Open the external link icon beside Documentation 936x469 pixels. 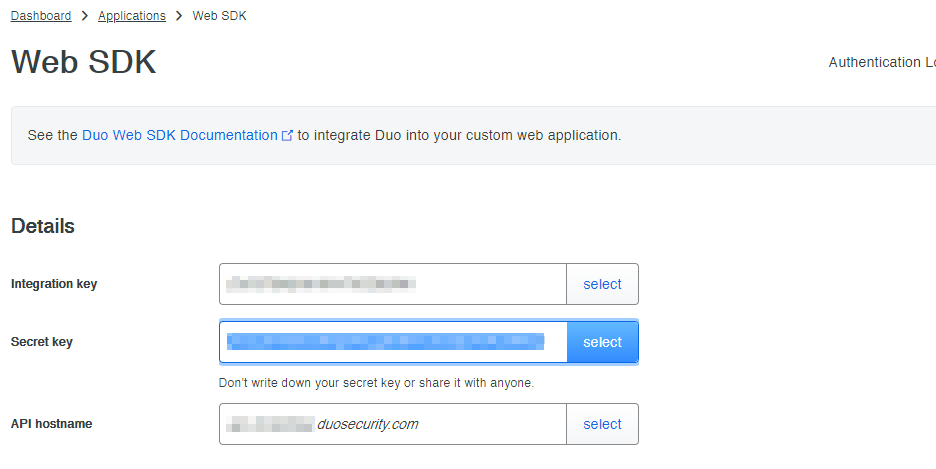(288, 136)
